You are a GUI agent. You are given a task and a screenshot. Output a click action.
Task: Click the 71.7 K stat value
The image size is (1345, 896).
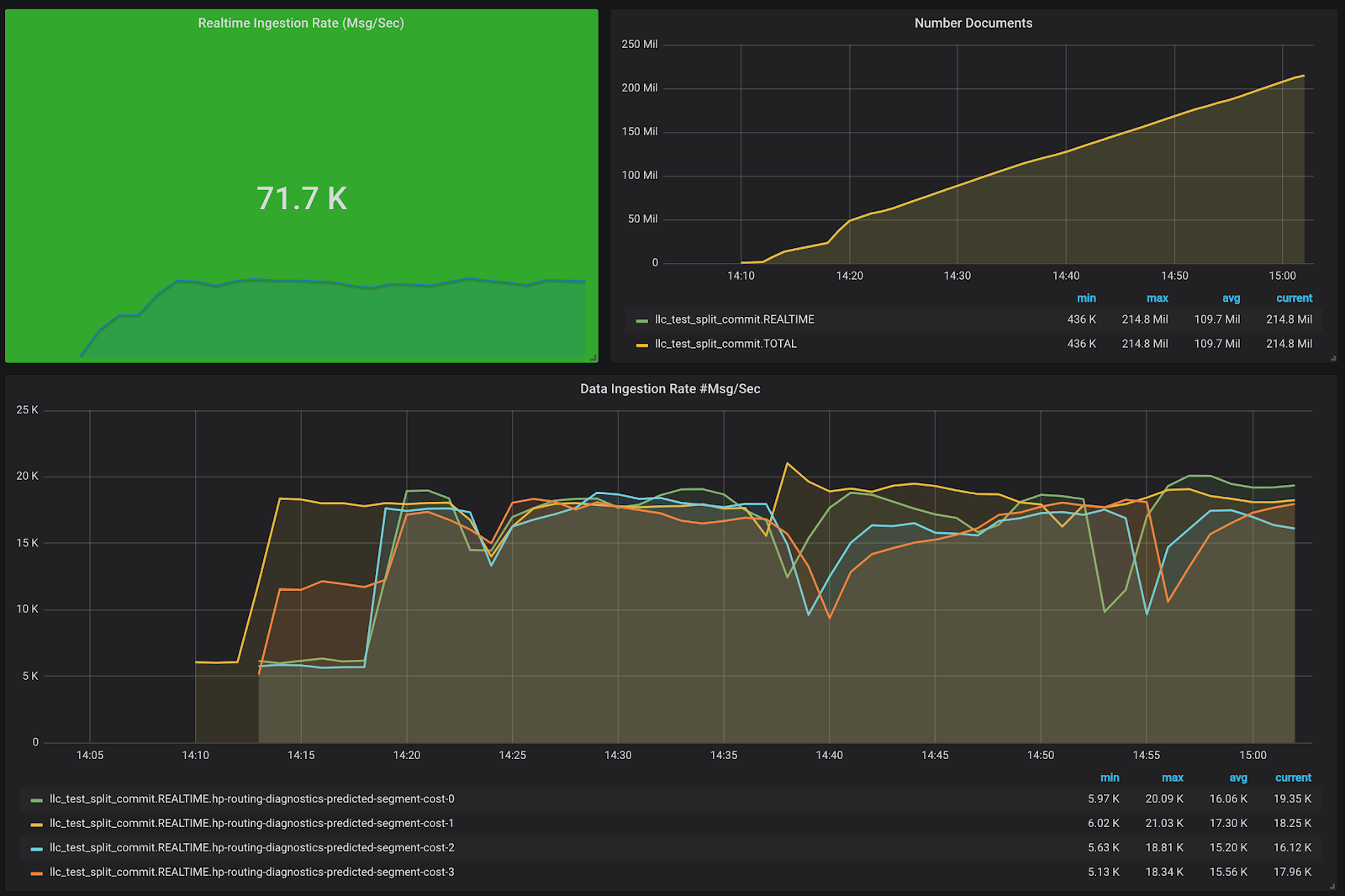pyautogui.click(x=301, y=198)
